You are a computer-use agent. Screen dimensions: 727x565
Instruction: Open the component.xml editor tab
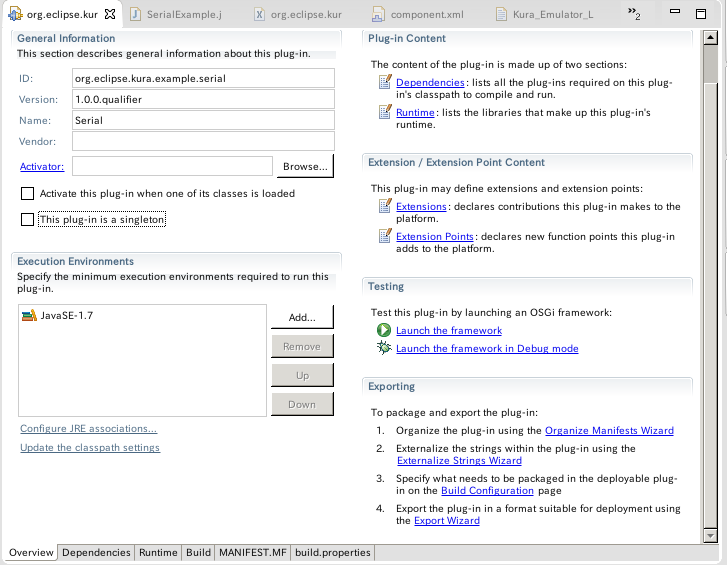pyautogui.click(x=427, y=14)
